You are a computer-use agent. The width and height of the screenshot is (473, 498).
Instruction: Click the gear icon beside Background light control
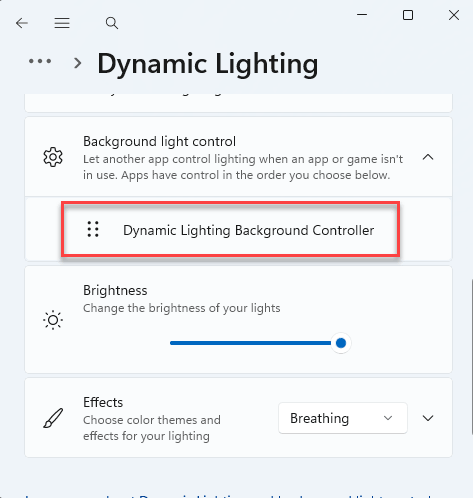point(53,157)
